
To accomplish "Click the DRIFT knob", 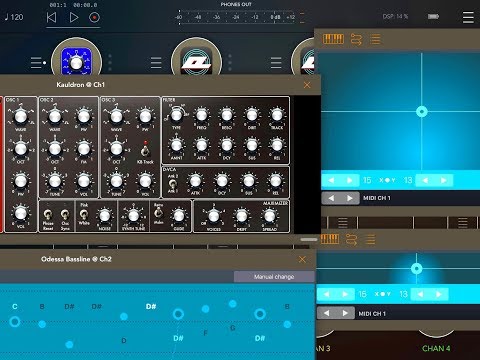I will point(241,216).
